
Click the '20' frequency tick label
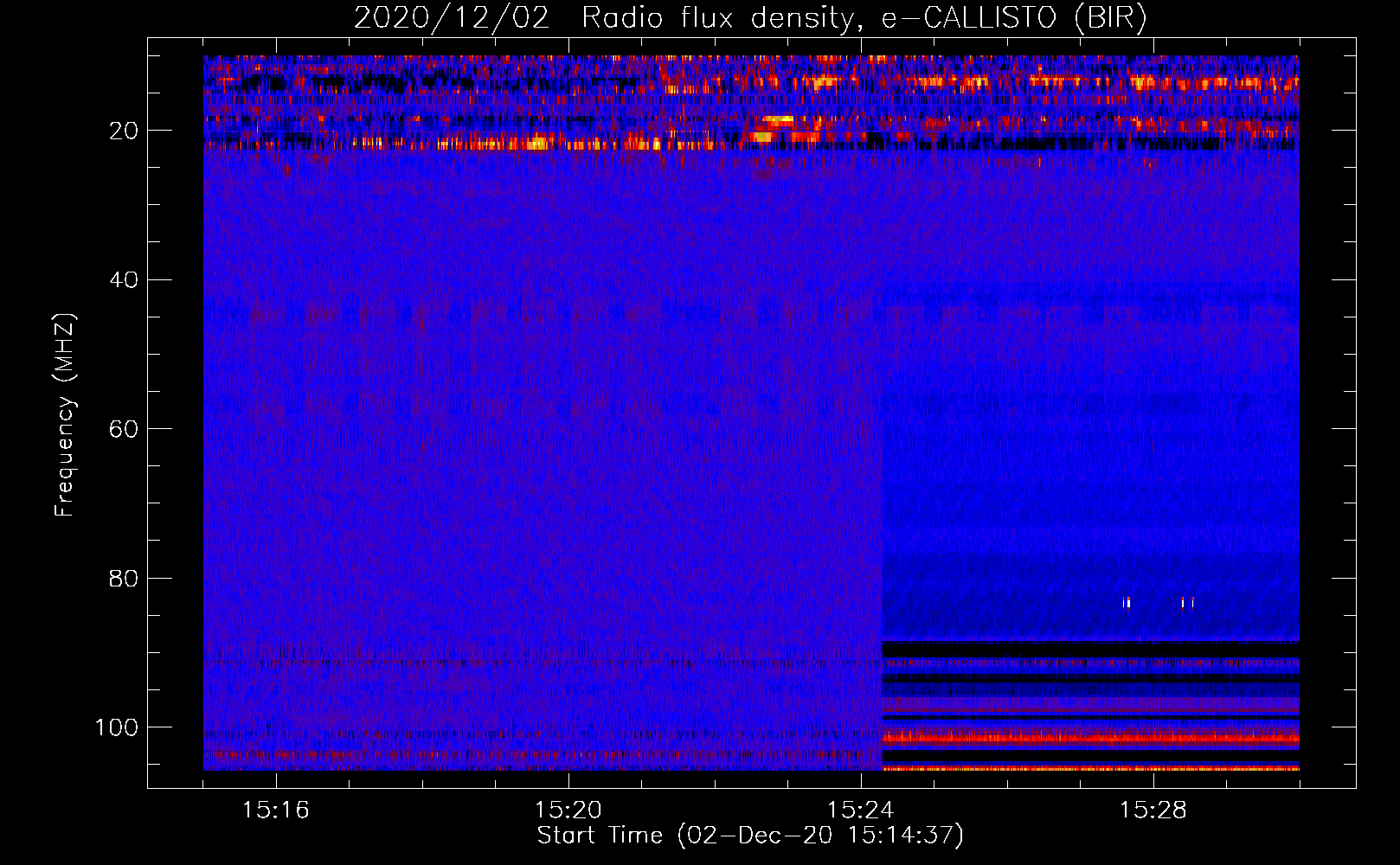[x=125, y=131]
